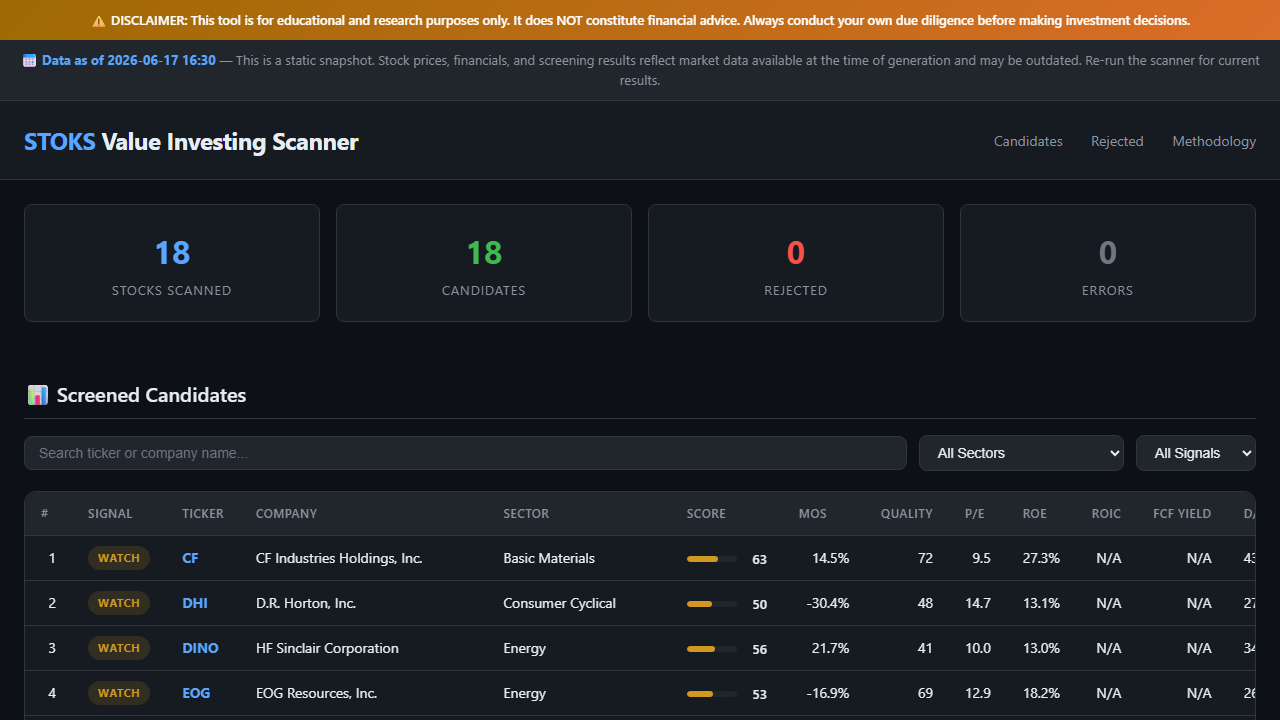Click the STOKS Value Investing Scanner logo
1280x720 pixels.
point(191,142)
